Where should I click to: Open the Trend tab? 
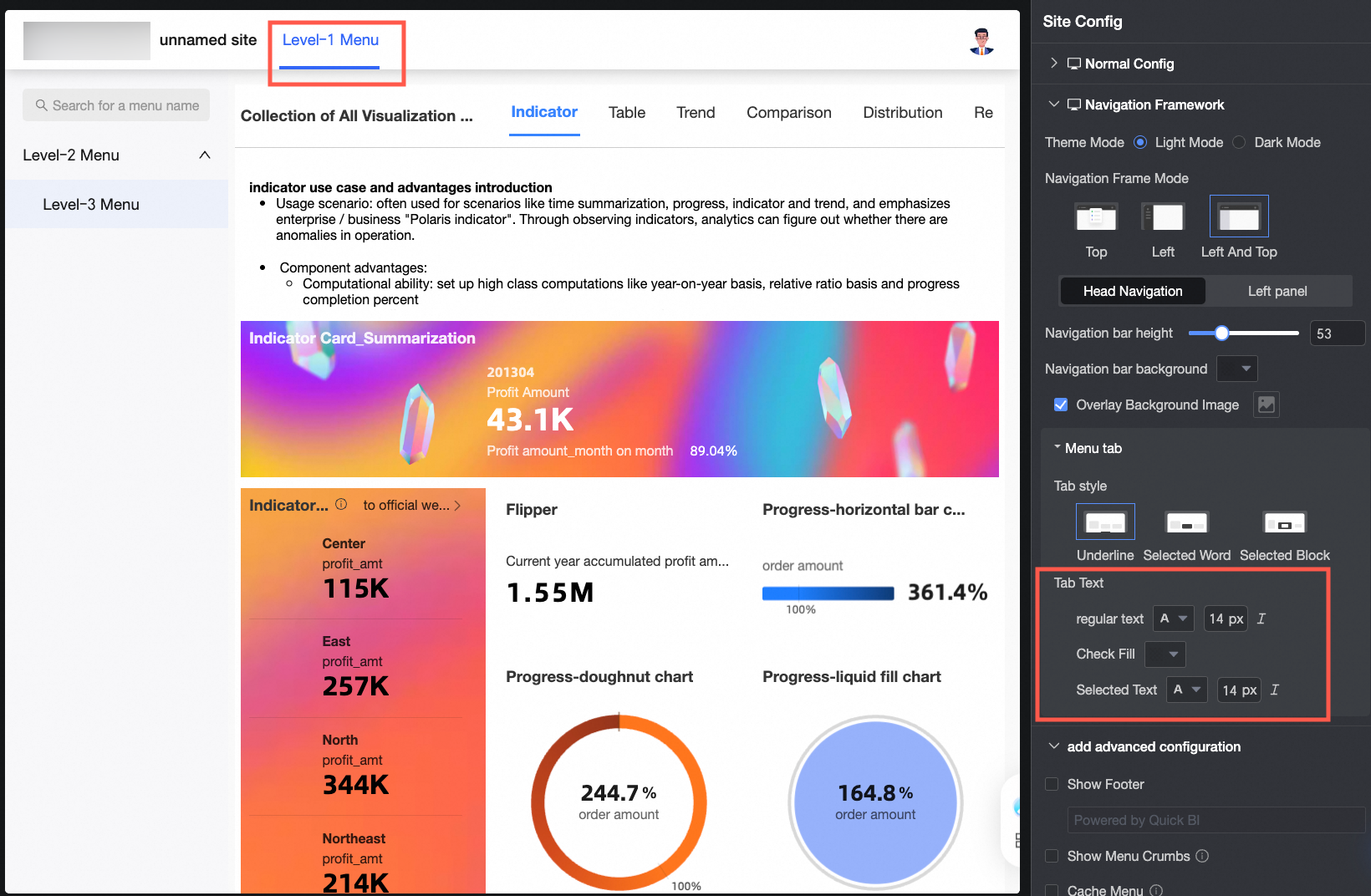(x=696, y=113)
